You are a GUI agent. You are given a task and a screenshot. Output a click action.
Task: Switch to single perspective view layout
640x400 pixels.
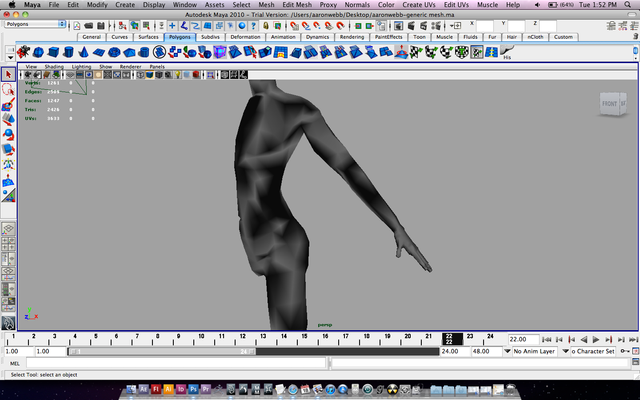point(8,229)
